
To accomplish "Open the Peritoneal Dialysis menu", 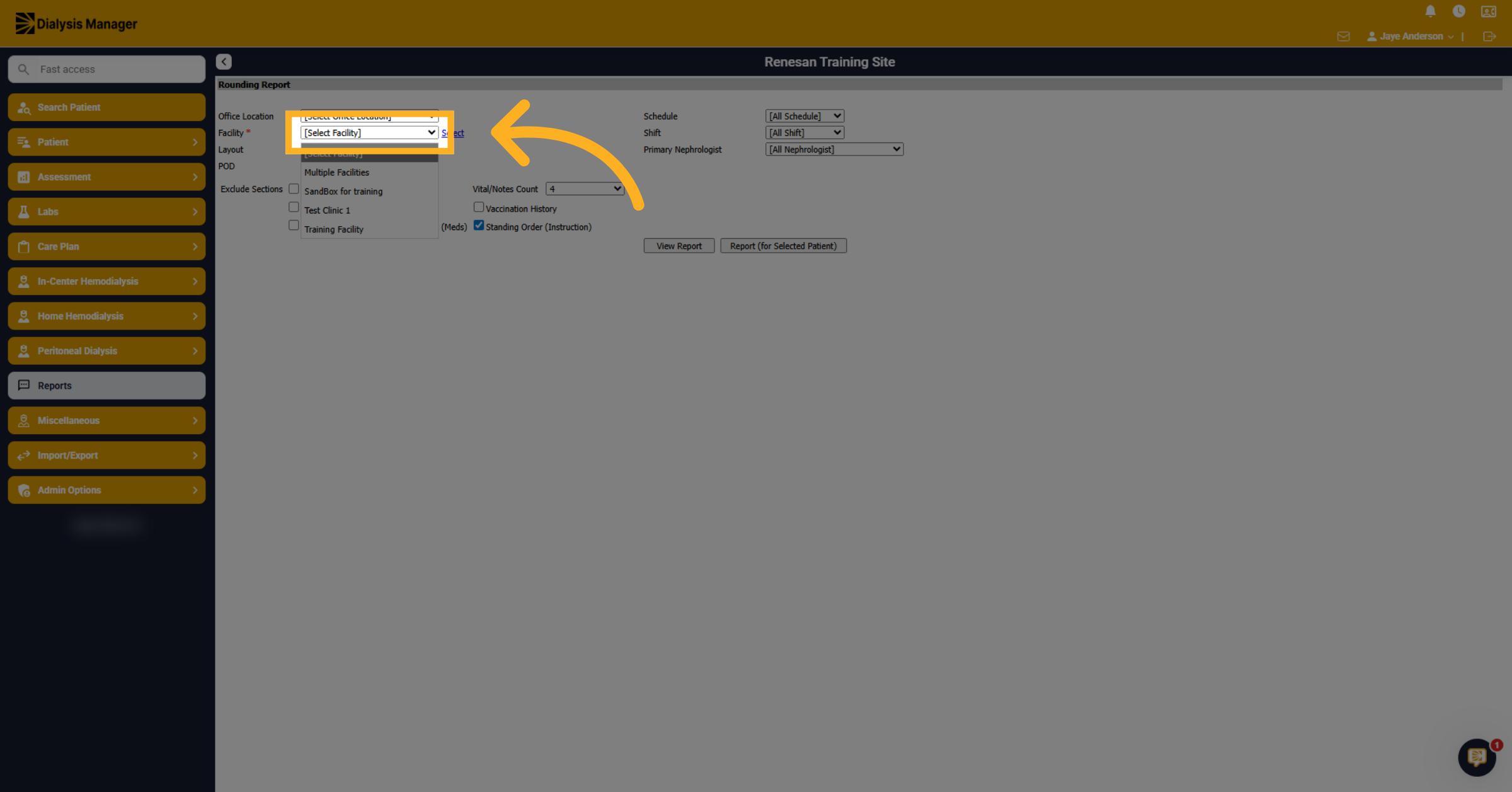I will click(x=106, y=351).
